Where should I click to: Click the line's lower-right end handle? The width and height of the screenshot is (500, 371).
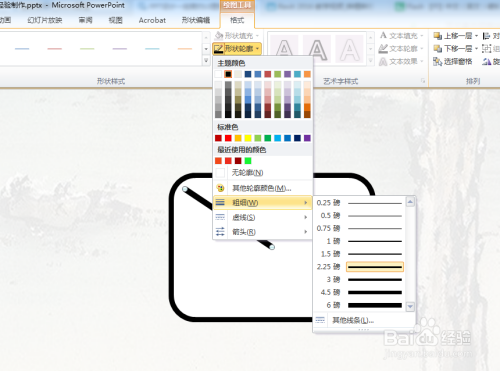pyautogui.click(x=272, y=247)
